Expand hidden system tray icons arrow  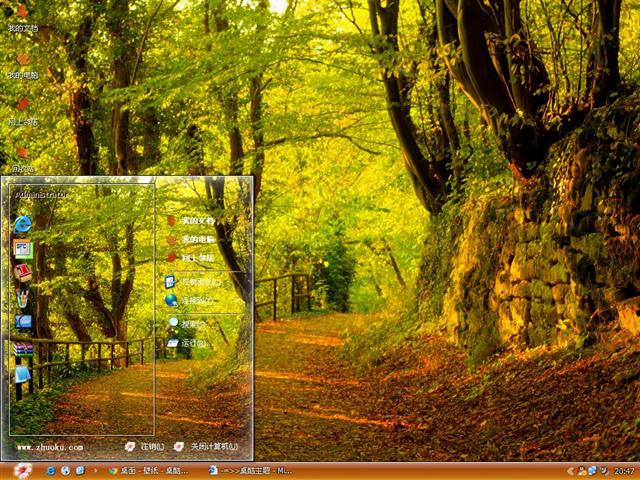[571, 471]
